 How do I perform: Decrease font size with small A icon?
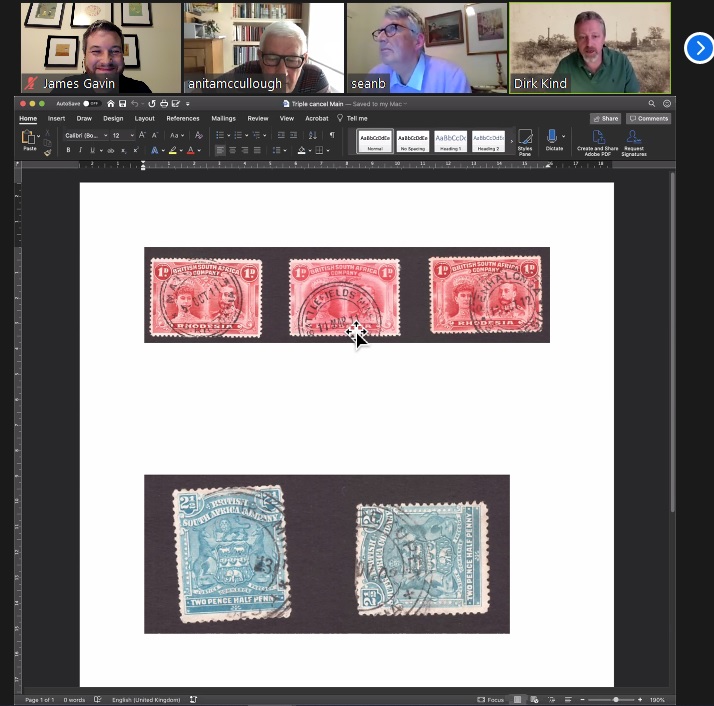[x=155, y=135]
